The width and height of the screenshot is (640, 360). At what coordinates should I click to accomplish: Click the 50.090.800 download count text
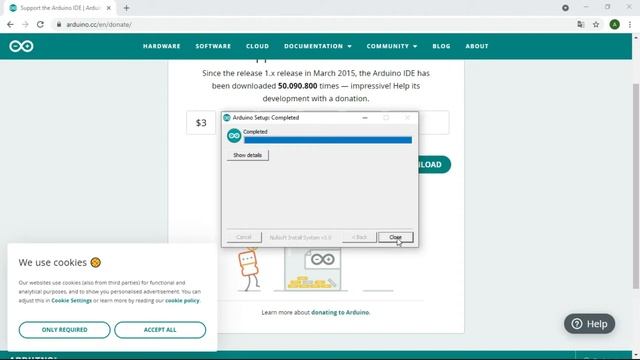tap(298, 86)
